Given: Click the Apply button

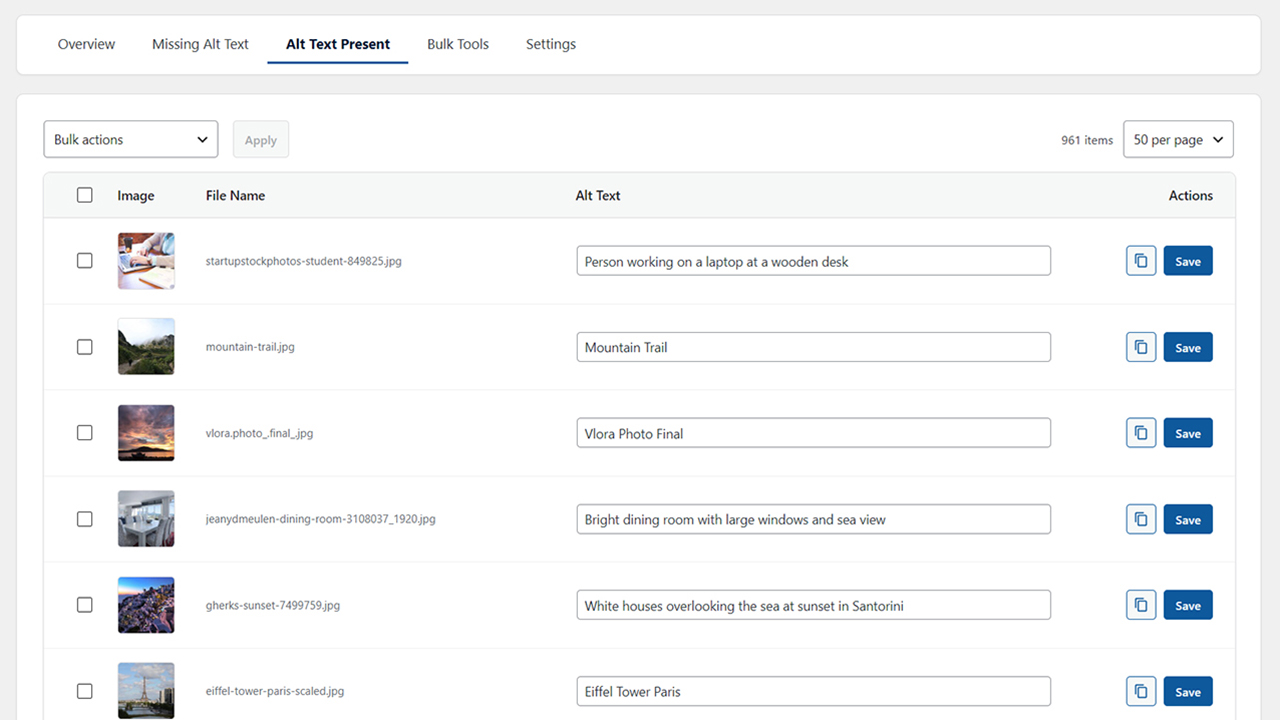Looking at the screenshot, I should tap(261, 140).
